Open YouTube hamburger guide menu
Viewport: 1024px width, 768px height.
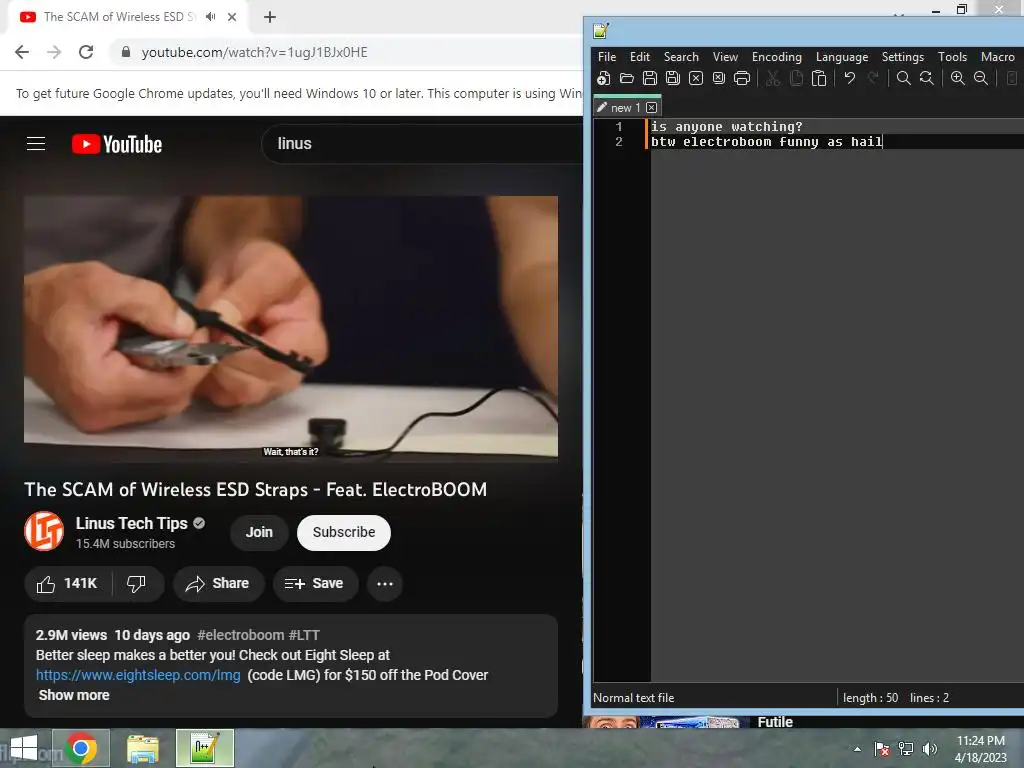click(36, 144)
